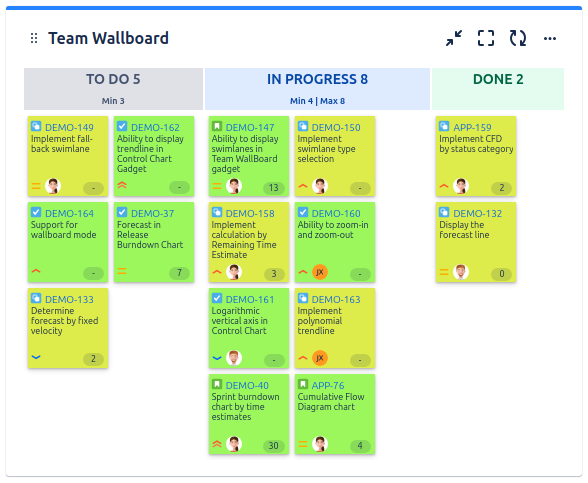The height and width of the screenshot is (483, 588).
Task: Click the story points badge 30 on DEMO-40
Action: click(274, 446)
